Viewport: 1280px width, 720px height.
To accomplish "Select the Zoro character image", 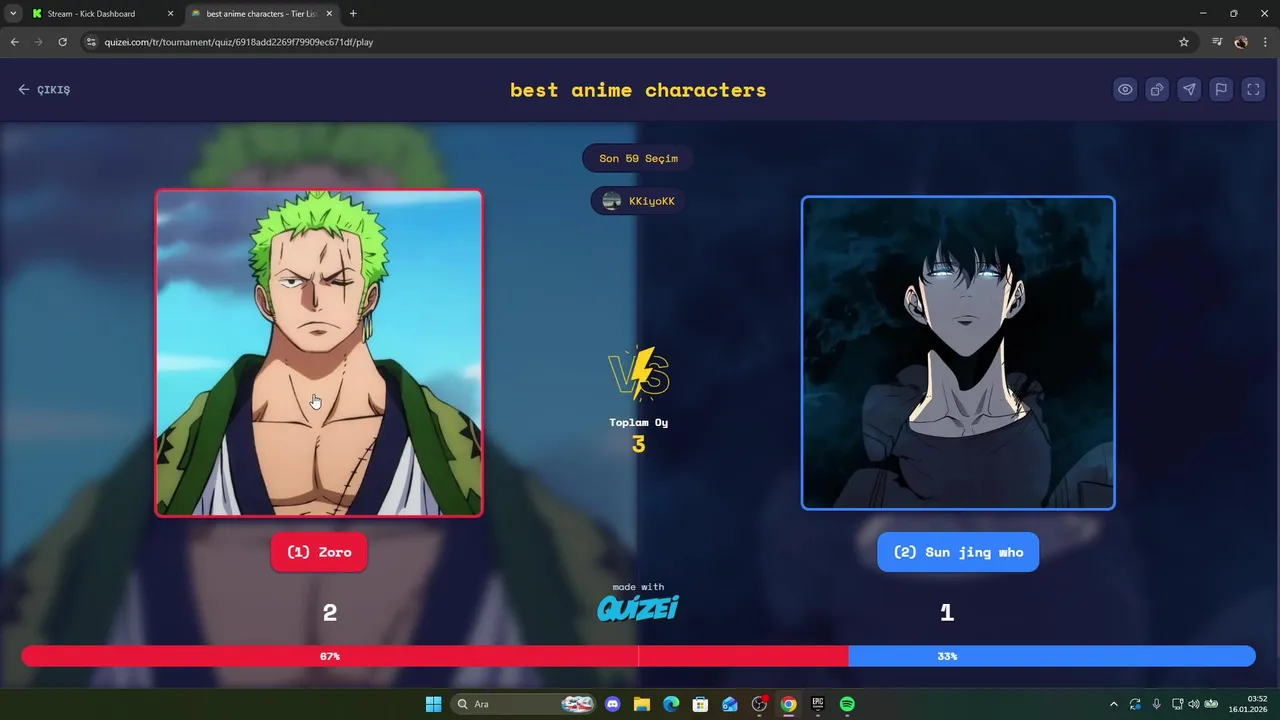I will tap(319, 353).
